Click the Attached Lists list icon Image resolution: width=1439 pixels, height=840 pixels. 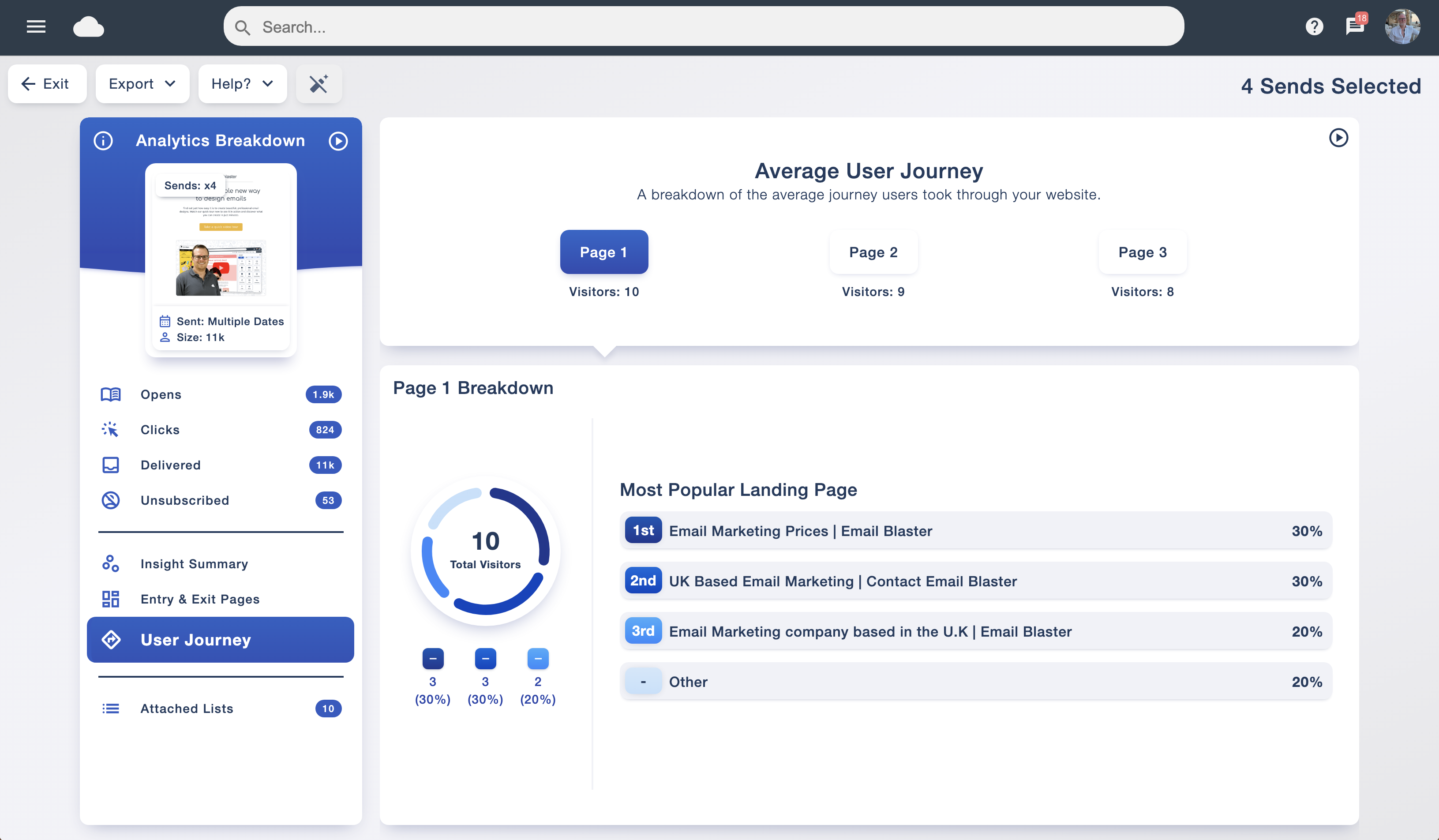(110, 709)
